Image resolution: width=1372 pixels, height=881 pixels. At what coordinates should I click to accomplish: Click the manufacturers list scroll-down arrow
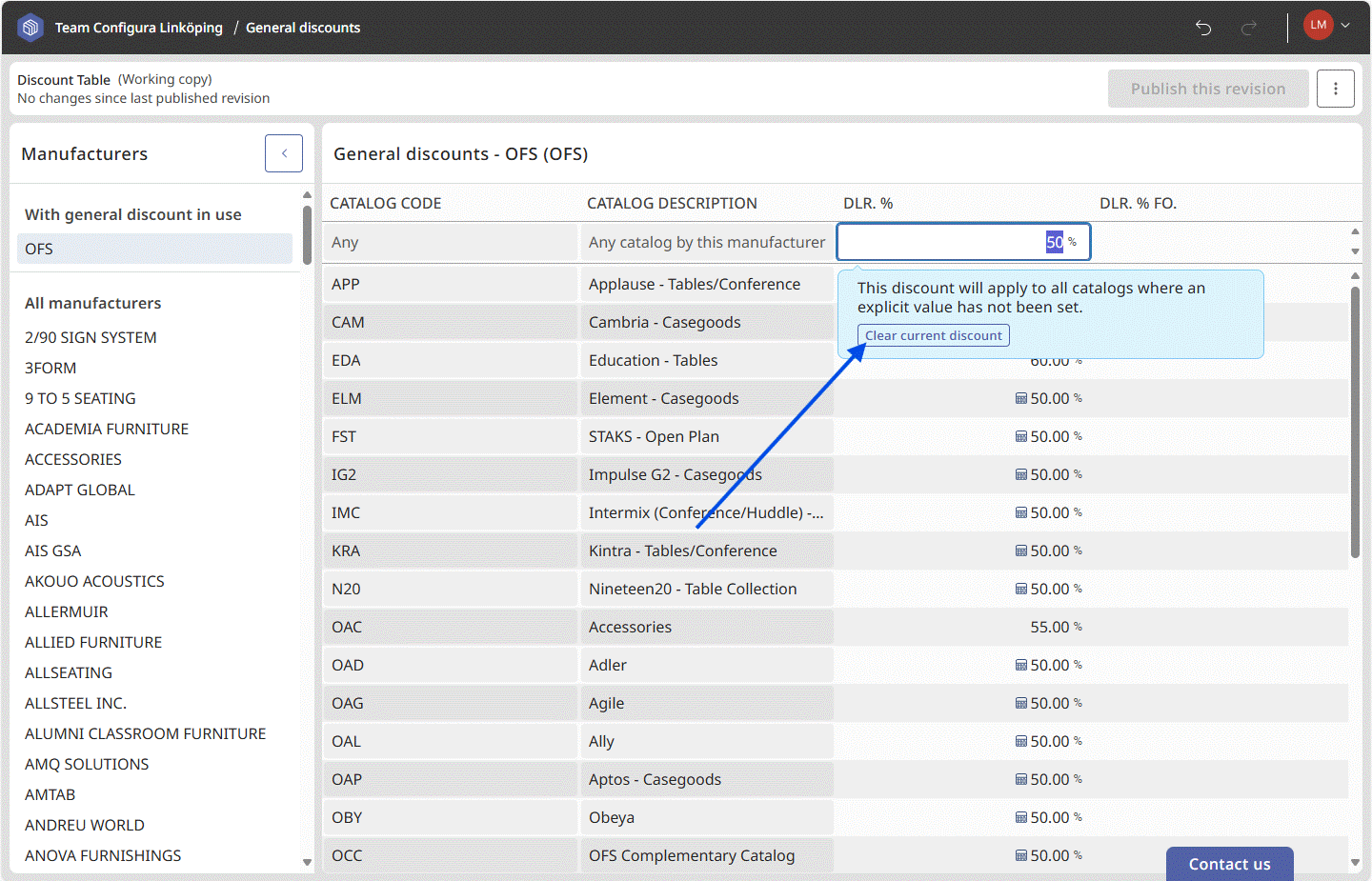tap(307, 863)
